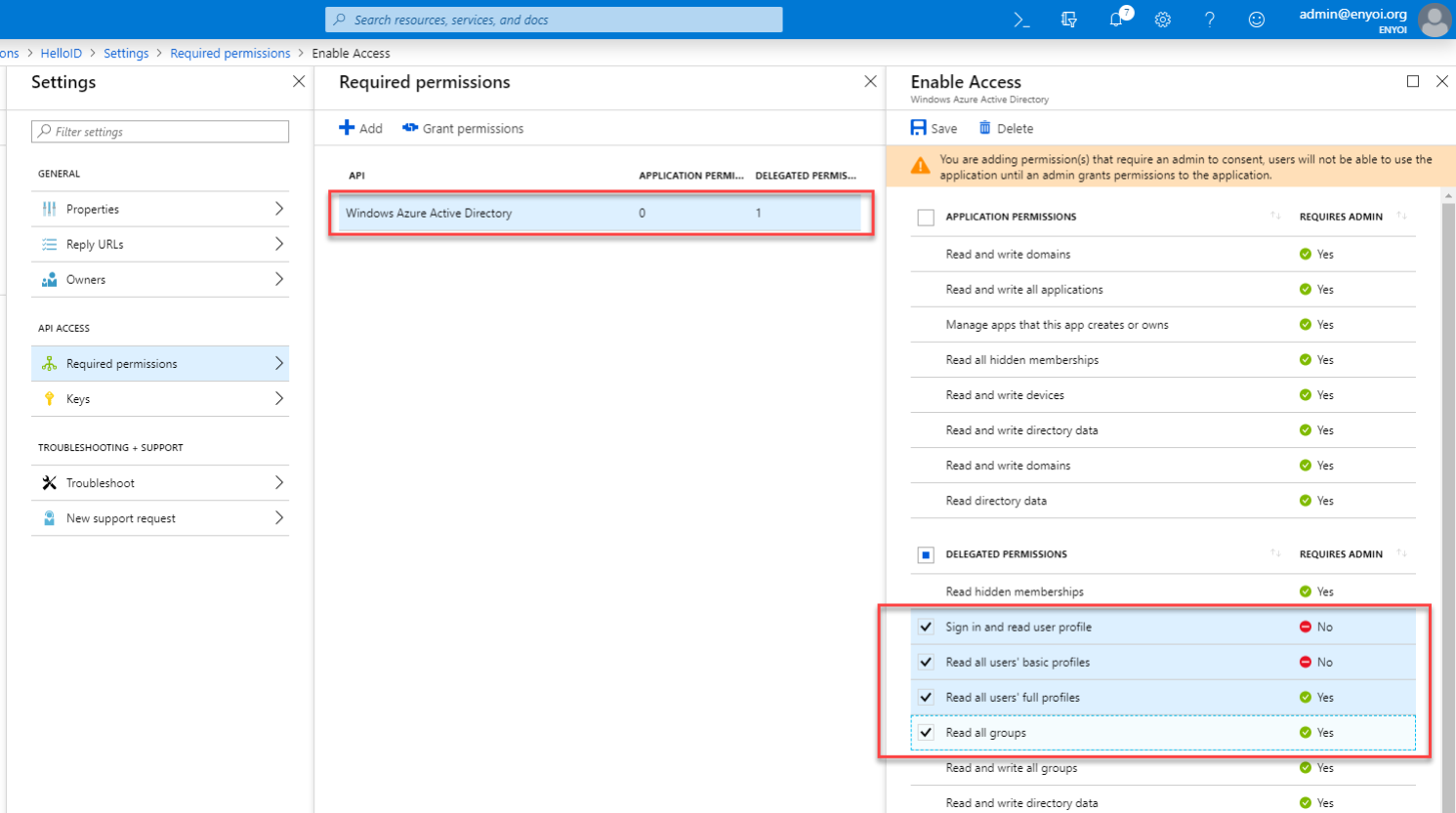Select Owners in Settings menu
This screenshot has height=813, width=1456.
point(160,279)
